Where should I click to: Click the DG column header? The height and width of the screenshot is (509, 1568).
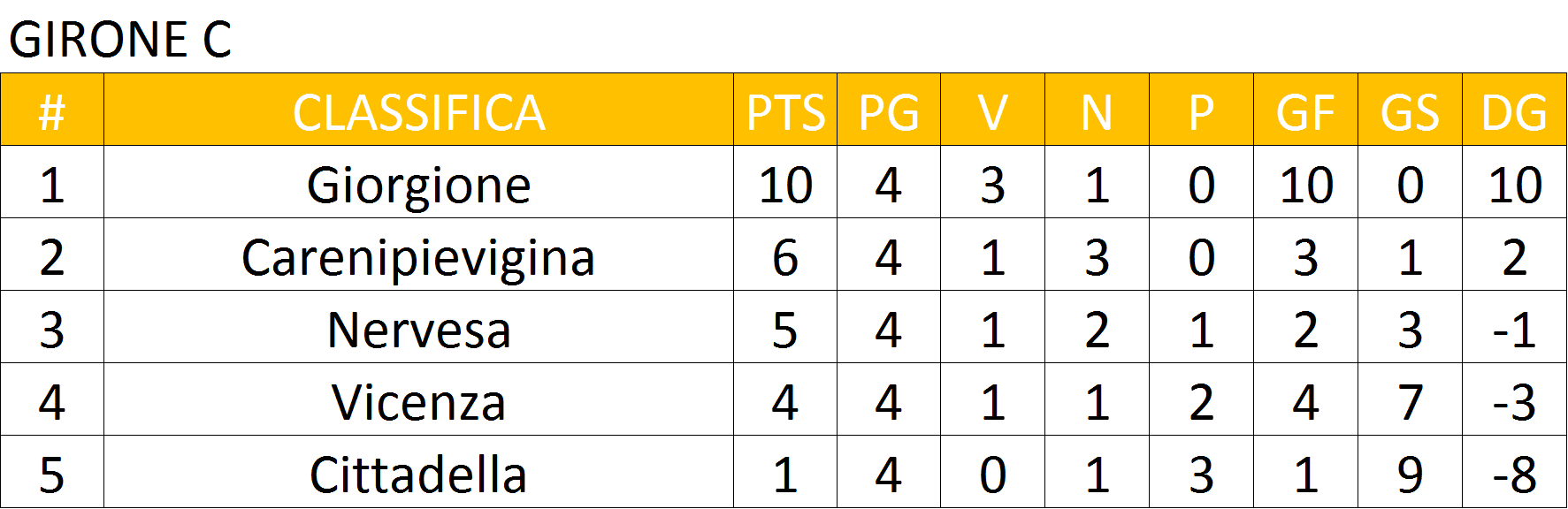pyautogui.click(x=1515, y=110)
